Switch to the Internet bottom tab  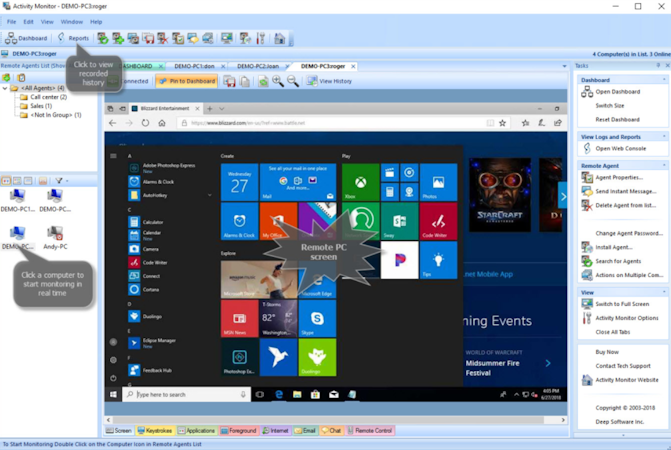[276, 431]
